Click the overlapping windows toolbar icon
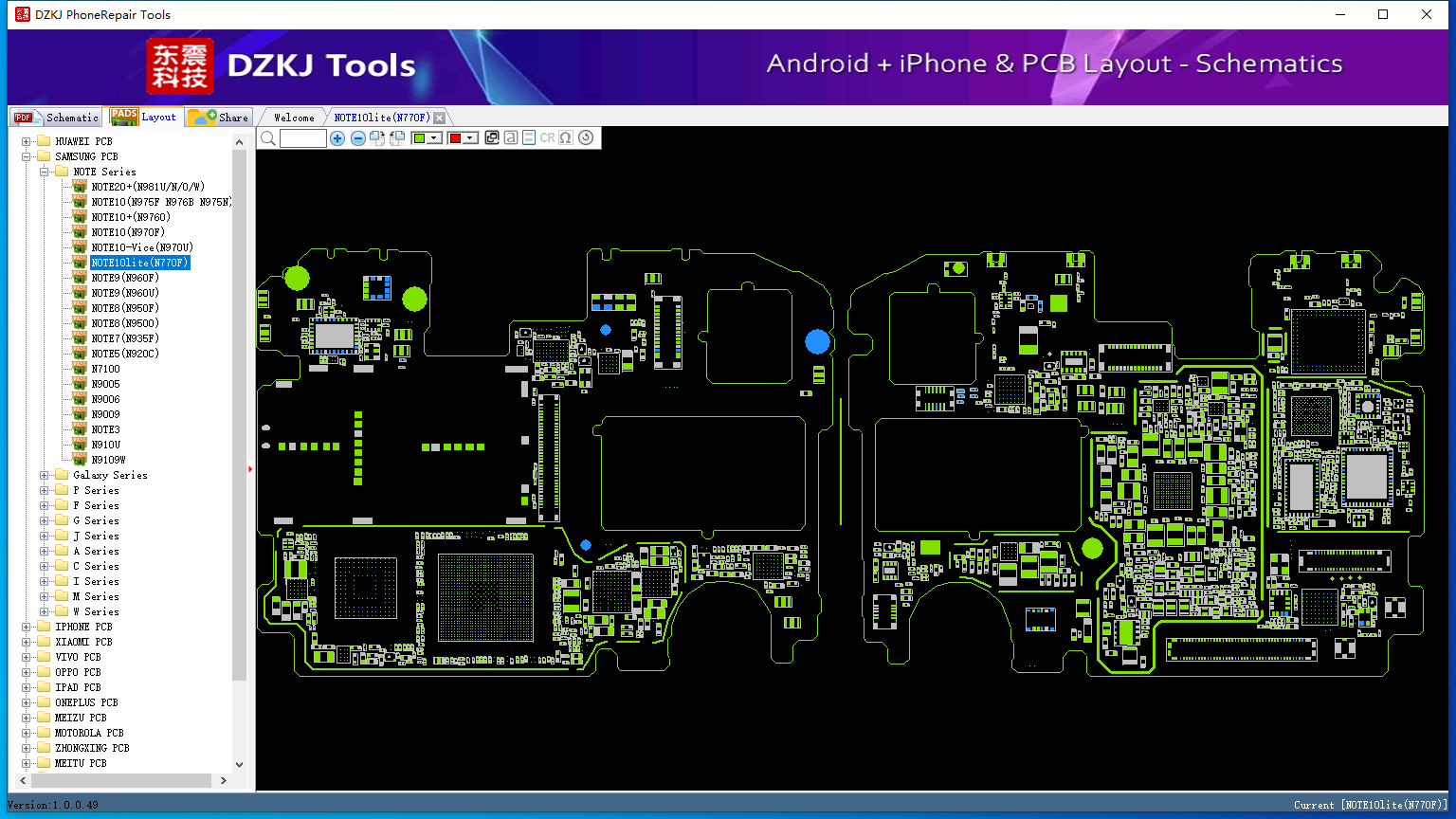This screenshot has width=1456, height=819. click(x=492, y=137)
